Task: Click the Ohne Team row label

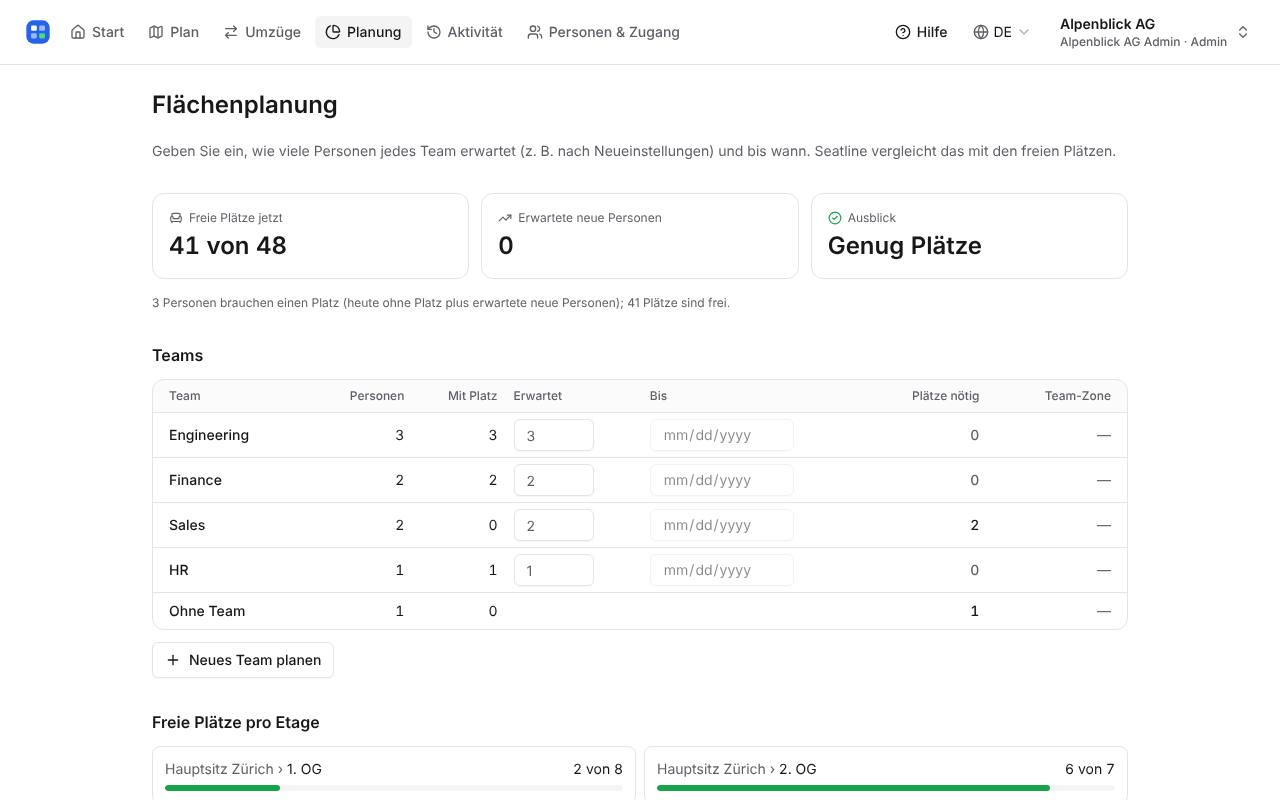Action: coord(207,611)
